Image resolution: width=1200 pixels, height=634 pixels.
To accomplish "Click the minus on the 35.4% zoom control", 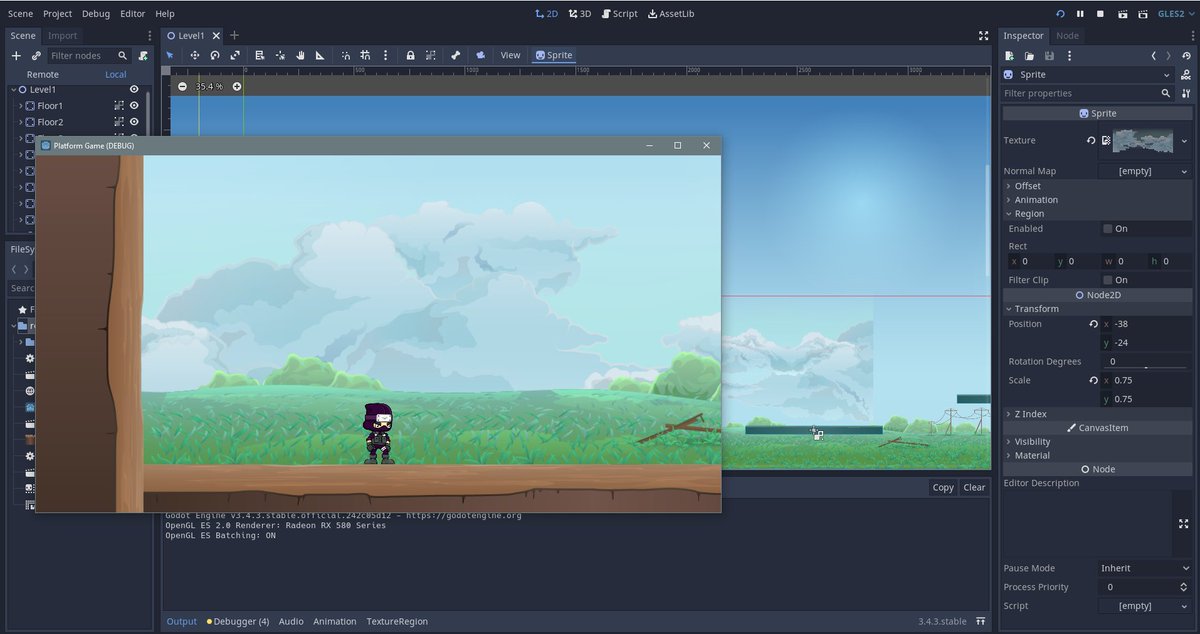I will [x=182, y=87].
